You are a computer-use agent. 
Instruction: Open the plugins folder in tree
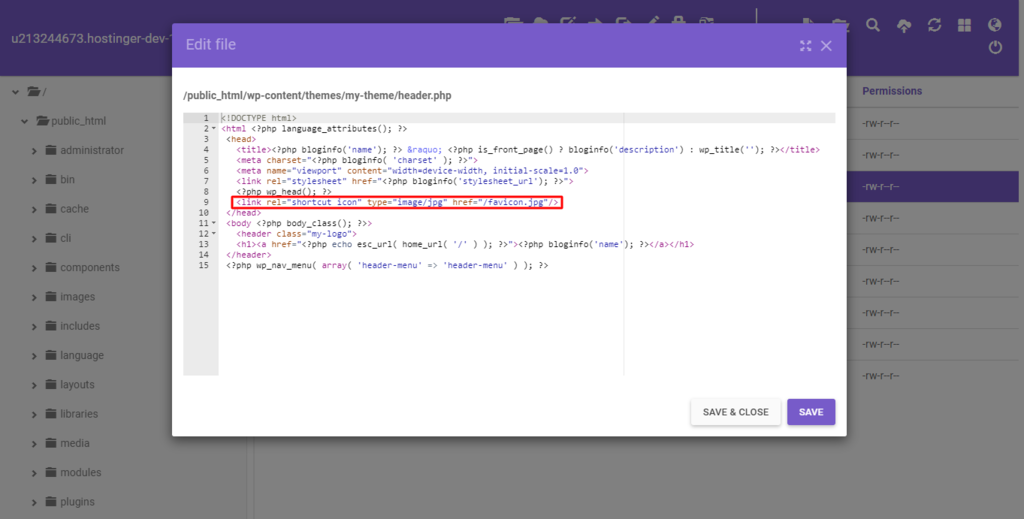(x=77, y=502)
